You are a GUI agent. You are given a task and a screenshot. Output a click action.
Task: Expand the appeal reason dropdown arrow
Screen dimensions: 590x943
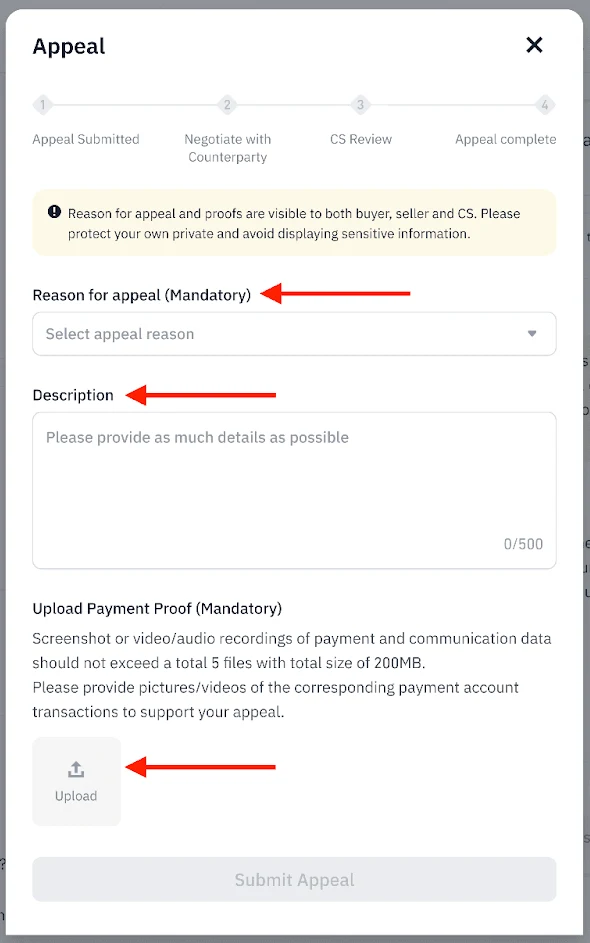point(532,334)
